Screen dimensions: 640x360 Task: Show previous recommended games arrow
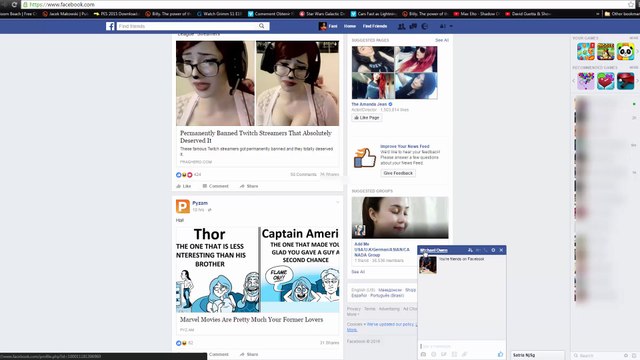pyautogui.click(x=573, y=81)
